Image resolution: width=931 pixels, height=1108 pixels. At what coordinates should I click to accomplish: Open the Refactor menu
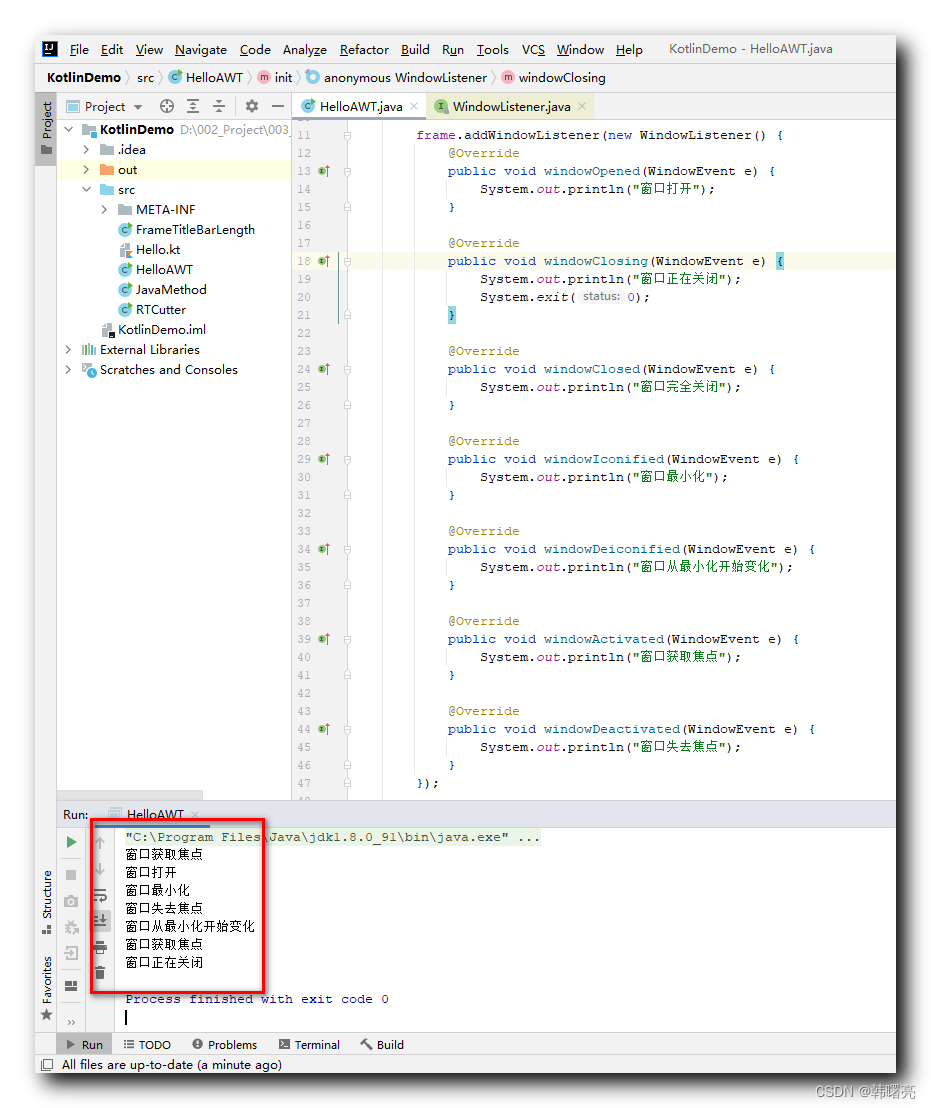click(363, 49)
